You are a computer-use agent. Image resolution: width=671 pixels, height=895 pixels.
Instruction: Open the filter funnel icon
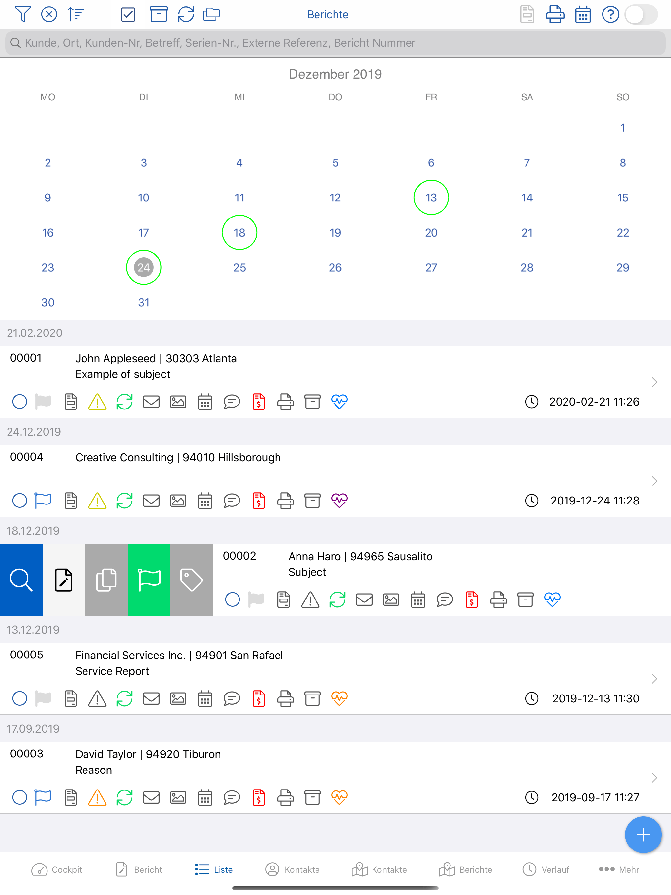[x=22, y=14]
